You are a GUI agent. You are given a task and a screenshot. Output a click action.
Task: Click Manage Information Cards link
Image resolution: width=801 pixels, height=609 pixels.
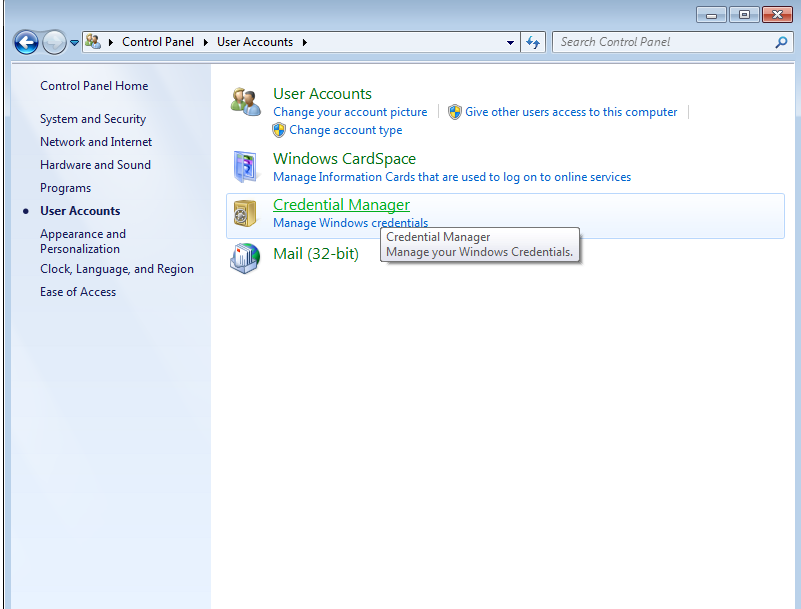point(452,177)
